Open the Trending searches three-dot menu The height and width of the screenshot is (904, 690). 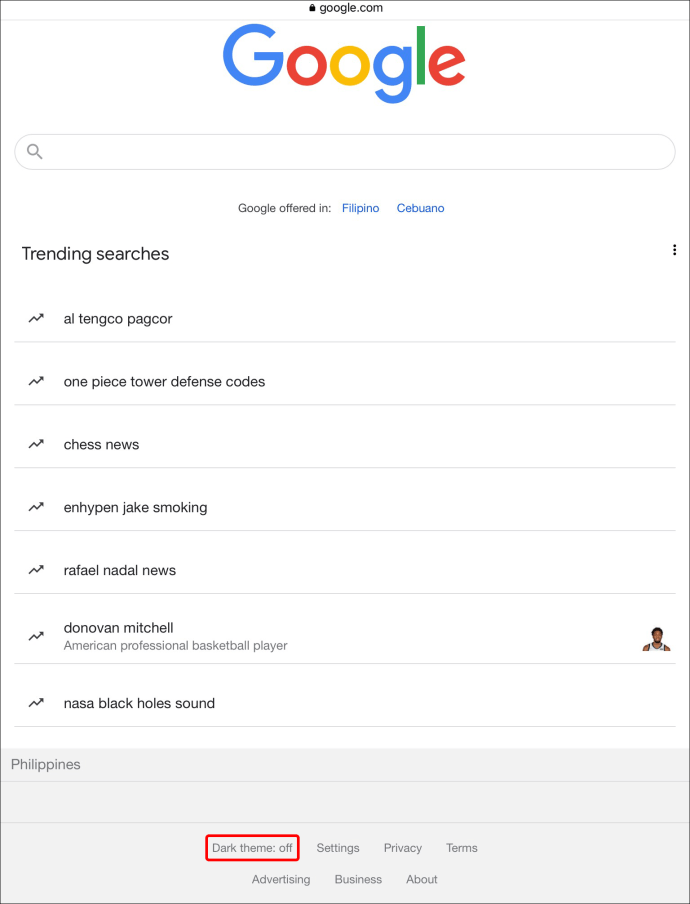click(675, 250)
